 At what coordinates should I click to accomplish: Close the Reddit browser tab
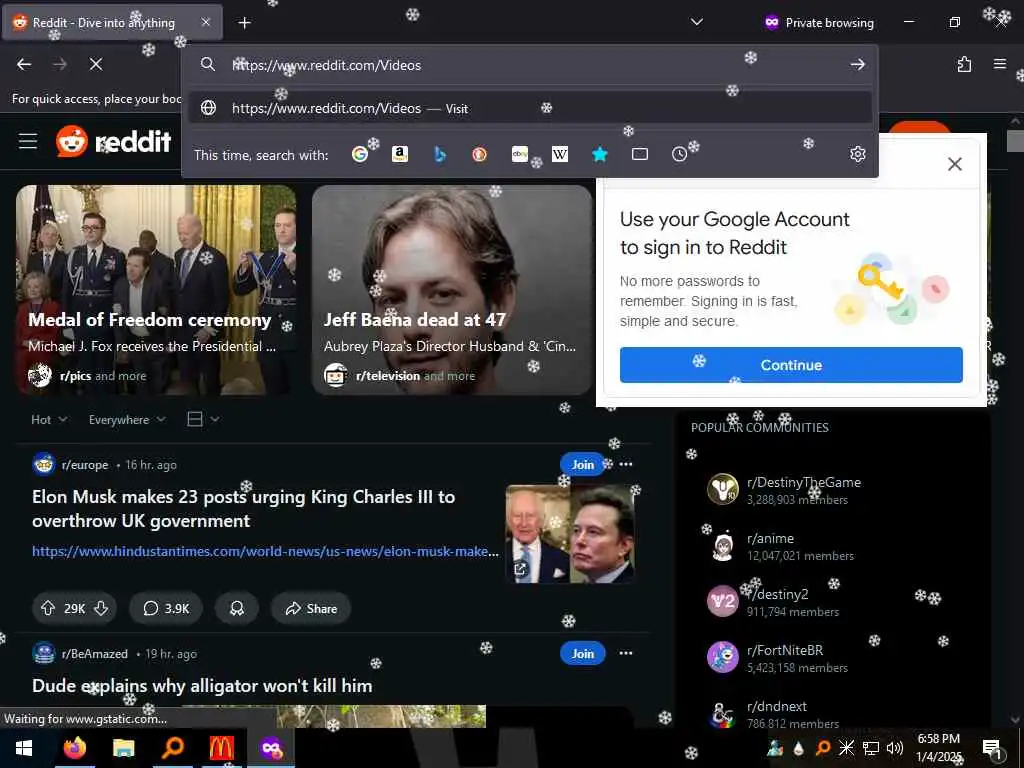[206, 22]
